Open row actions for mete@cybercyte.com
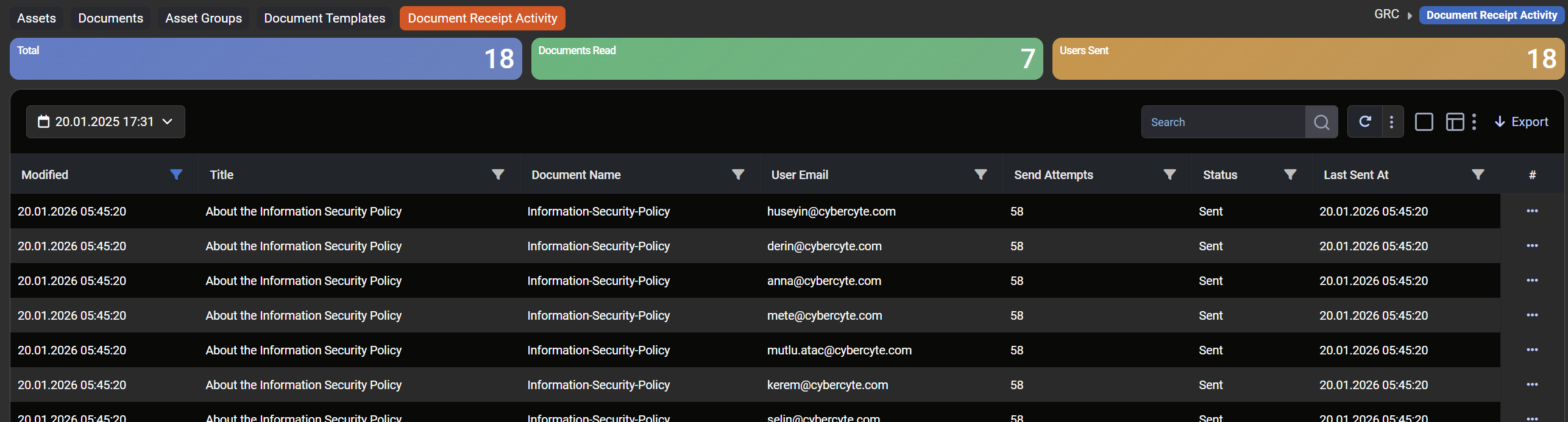 coord(1532,315)
